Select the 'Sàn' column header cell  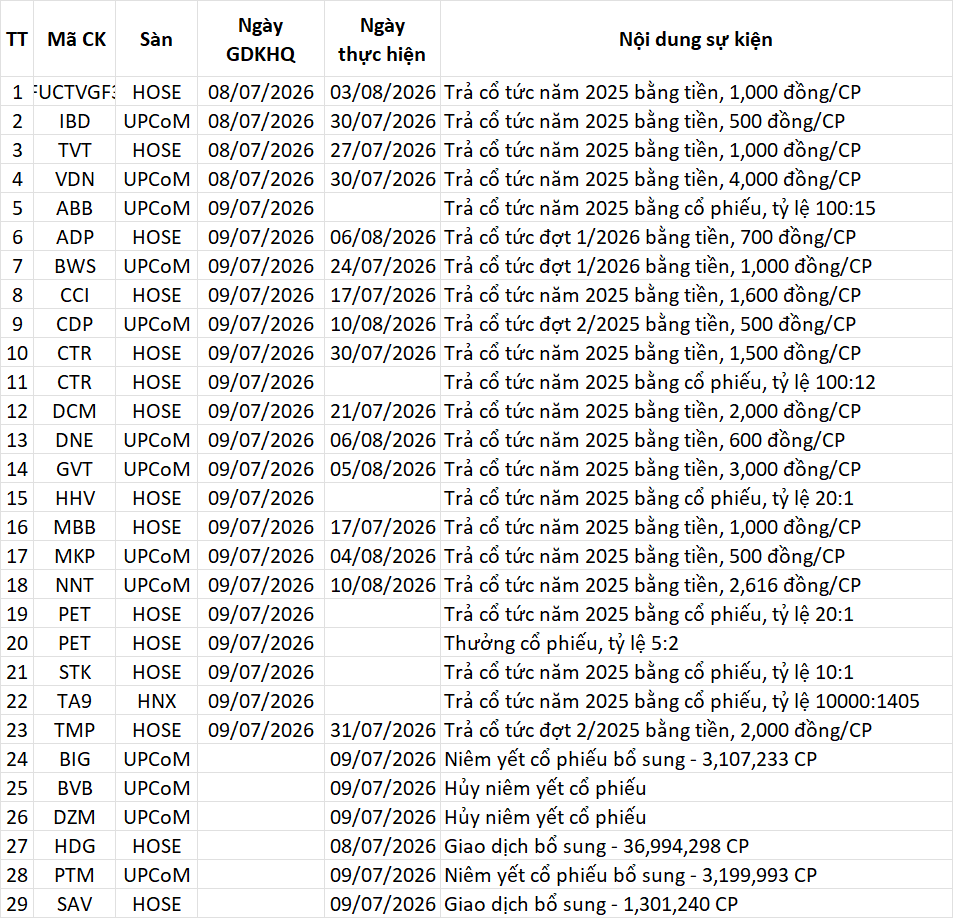156,39
